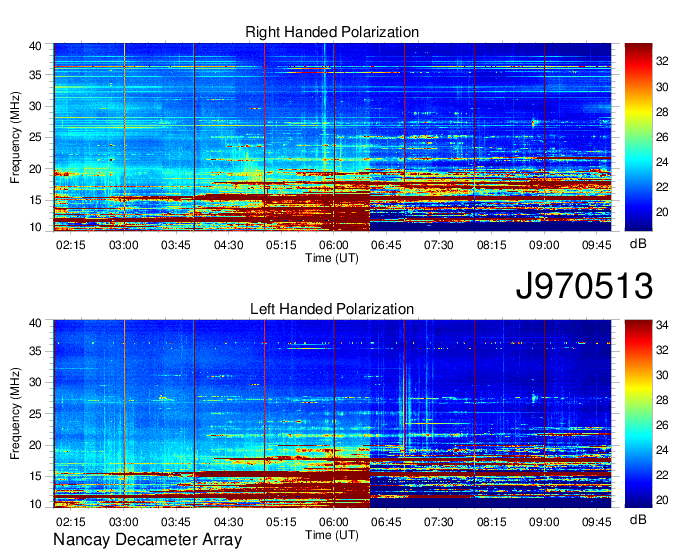This screenshot has width=680, height=552.
Task: Click the "Right Handed Polarization" plot title
Action: coord(332,32)
